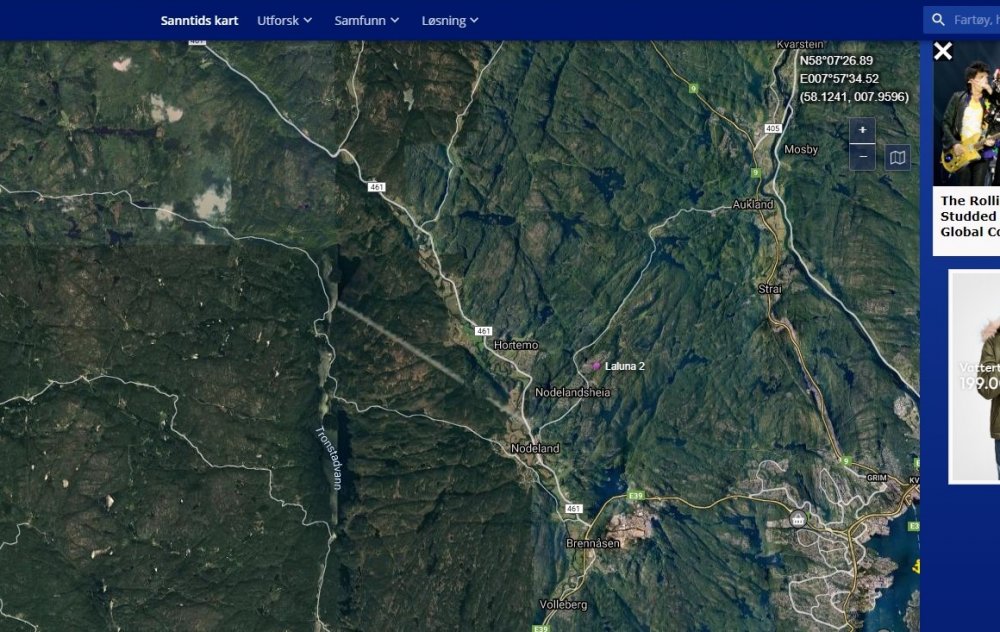1000x632 pixels.
Task: Open the Sanntids kart tab
Action: pos(199,20)
